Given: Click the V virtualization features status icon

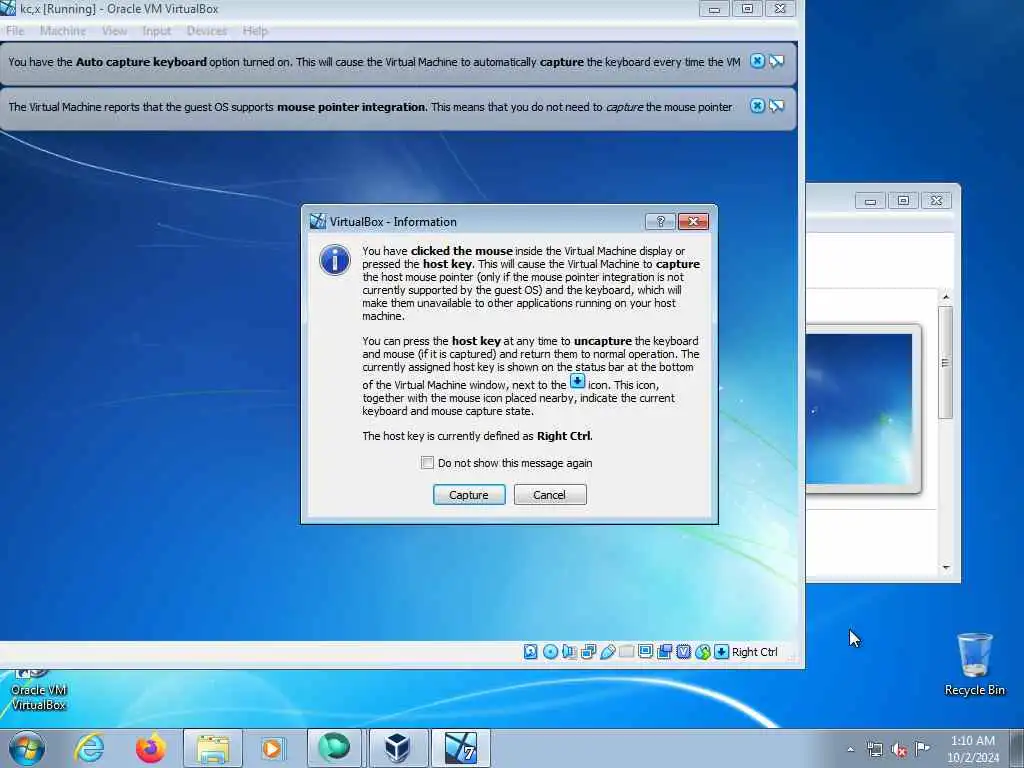Looking at the screenshot, I should click(683, 652).
